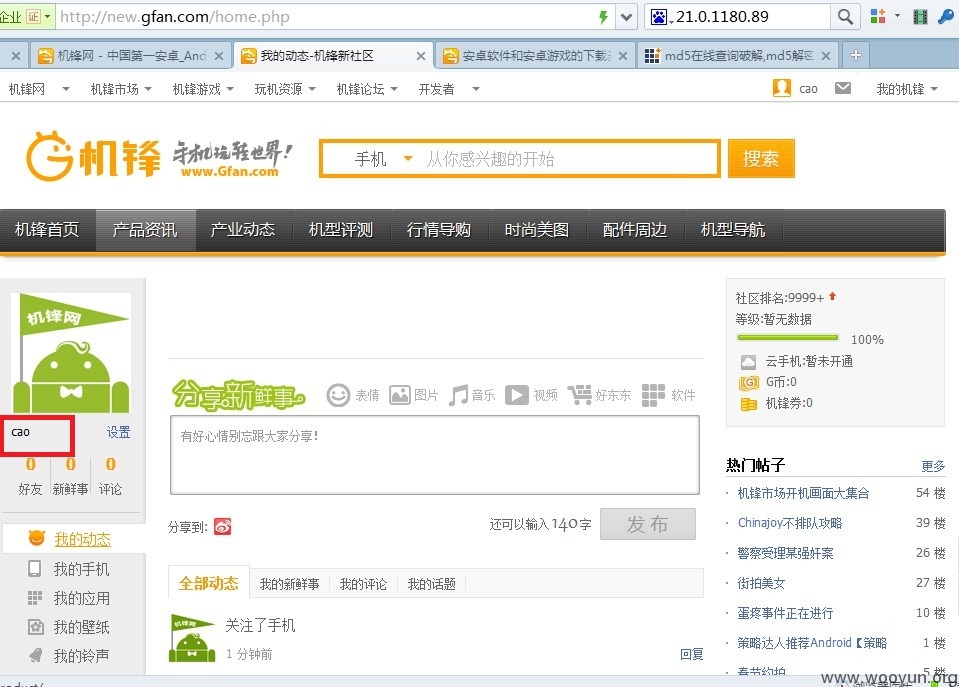Click the 回复 reply link
959x687 pixels.
click(692, 654)
